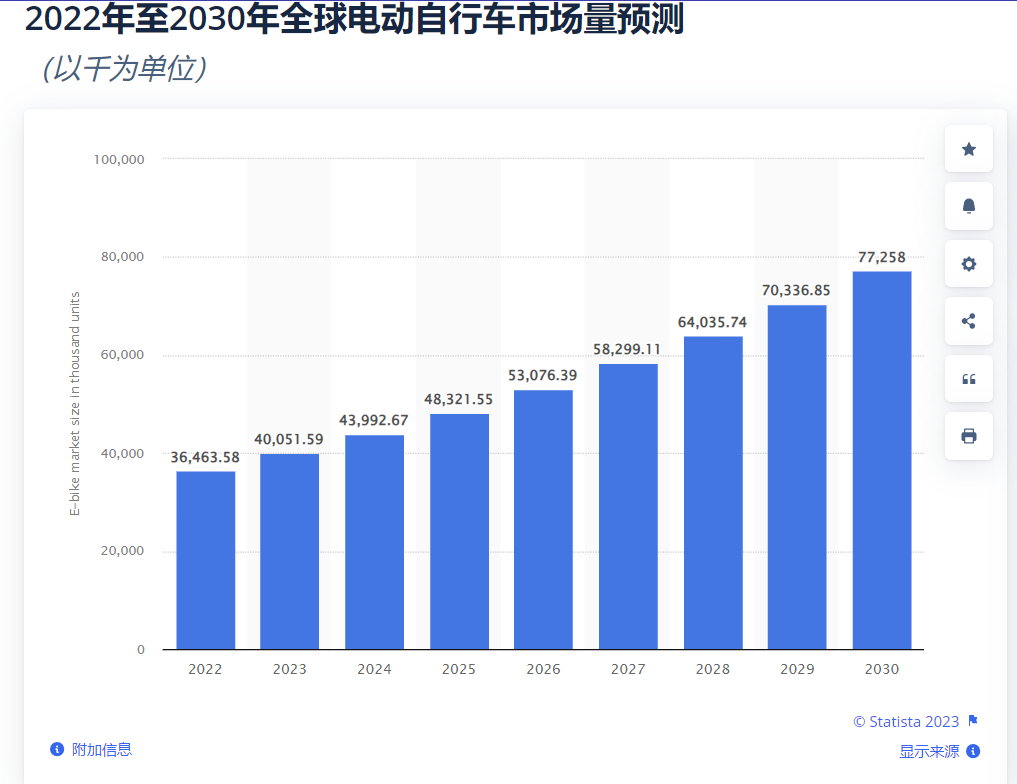The height and width of the screenshot is (784, 1017).
Task: Click the info icon beside 附加信息
Action: tap(57, 749)
